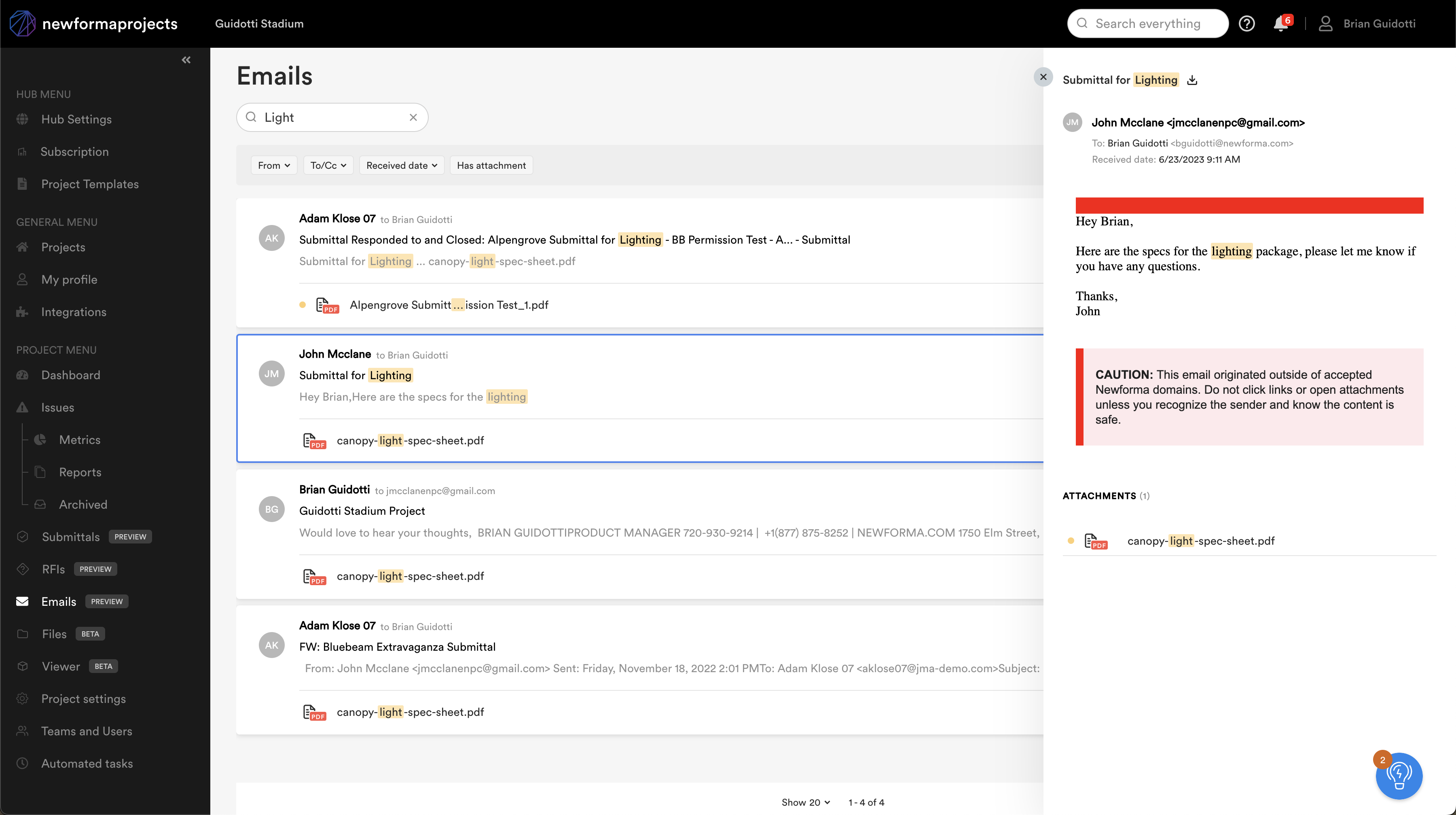
Task: Select the FW: Bluebeam Extravaganza Submittal email
Action: click(640, 670)
